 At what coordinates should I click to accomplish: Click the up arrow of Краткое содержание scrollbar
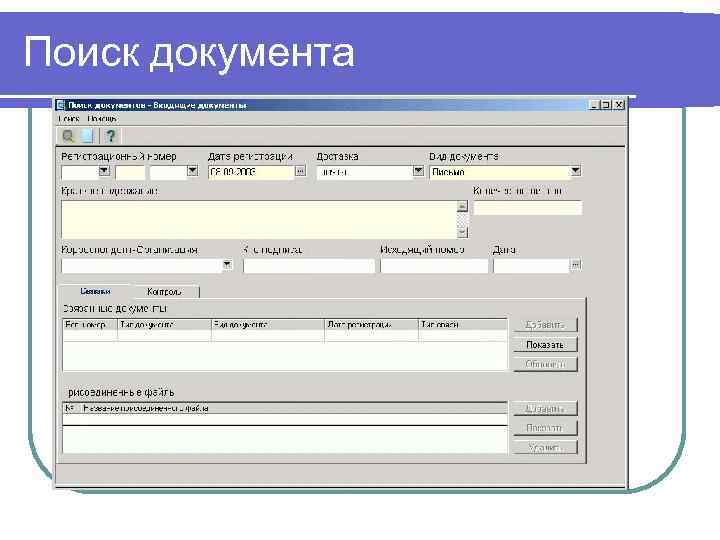click(462, 206)
